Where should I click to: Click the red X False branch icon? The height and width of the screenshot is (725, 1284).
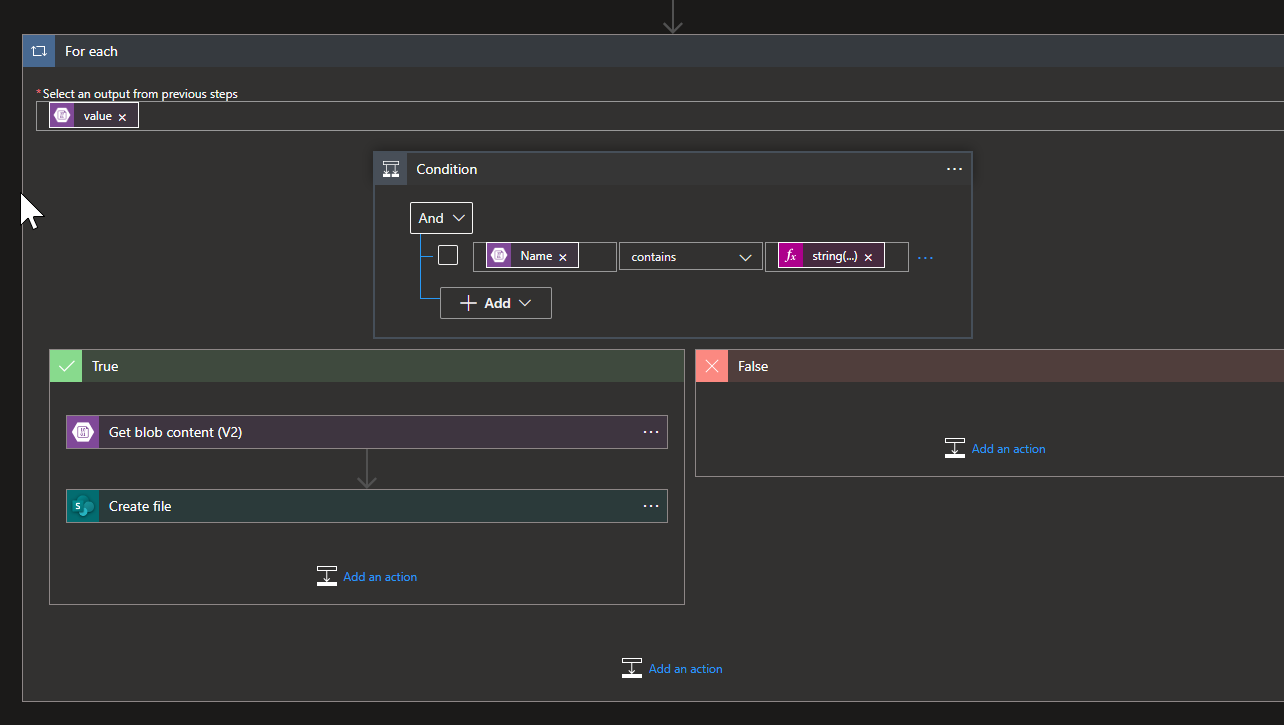[x=712, y=366]
